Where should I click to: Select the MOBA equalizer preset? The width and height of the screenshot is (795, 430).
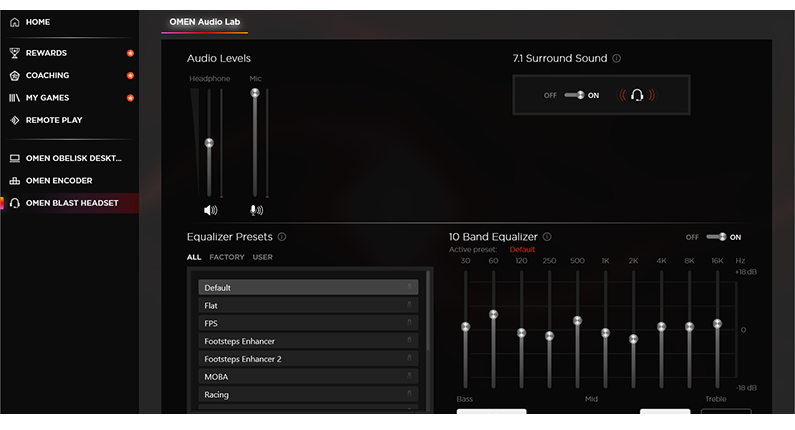(x=308, y=376)
